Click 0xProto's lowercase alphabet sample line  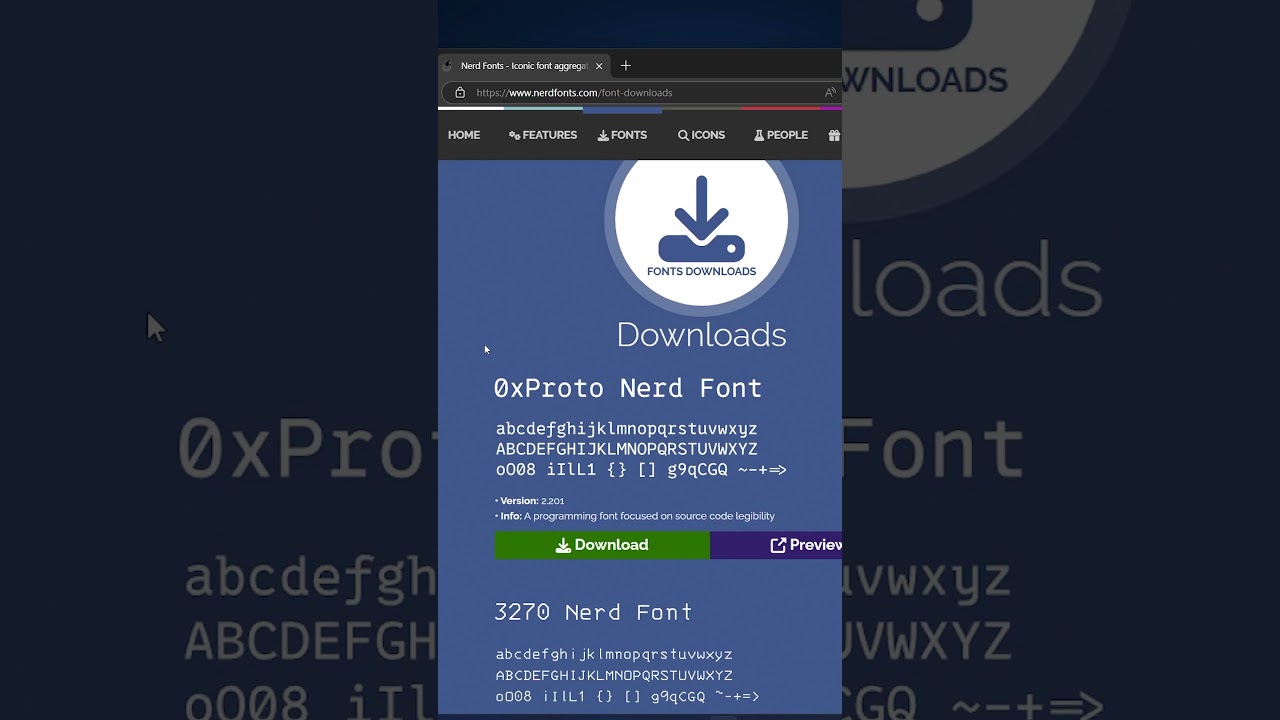(626, 429)
